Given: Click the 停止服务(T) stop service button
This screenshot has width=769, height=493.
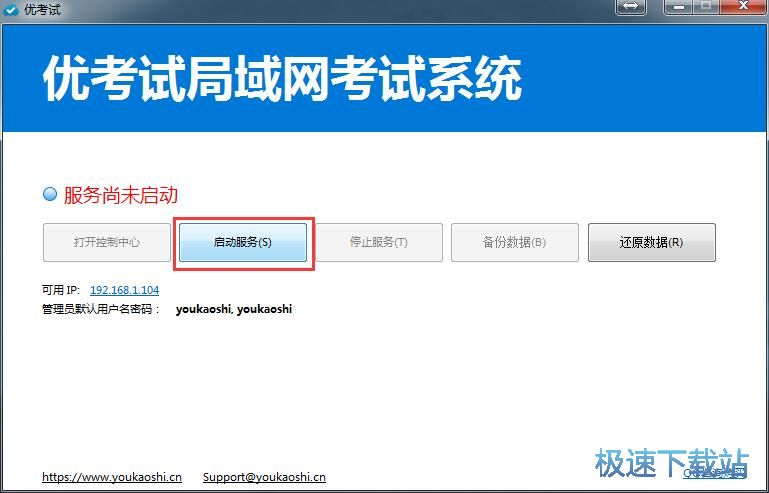Looking at the screenshot, I should point(379,242).
